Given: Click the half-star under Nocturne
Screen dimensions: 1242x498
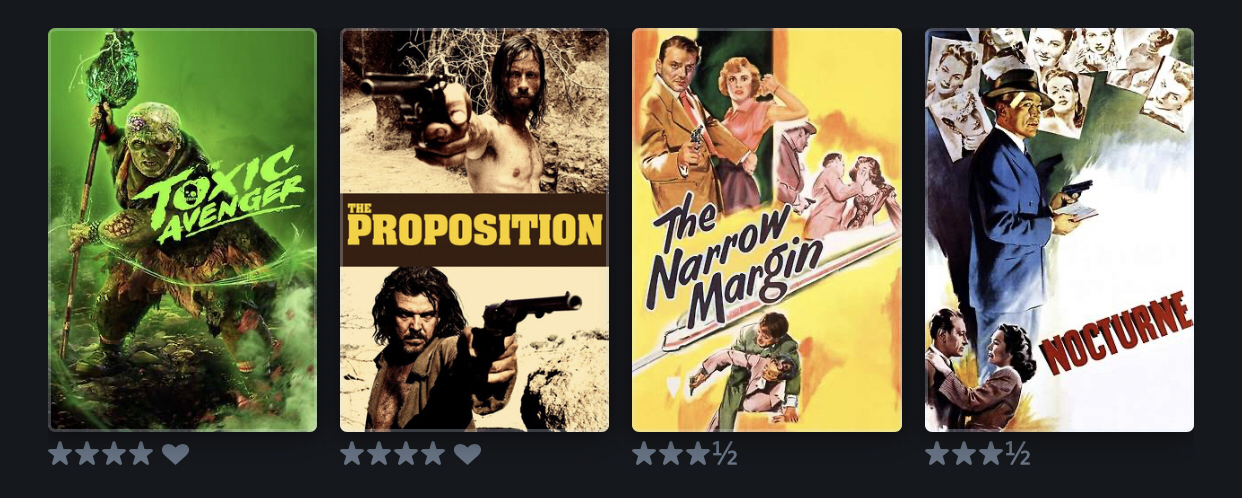Looking at the screenshot, I should pyautogui.click(x=1018, y=455).
